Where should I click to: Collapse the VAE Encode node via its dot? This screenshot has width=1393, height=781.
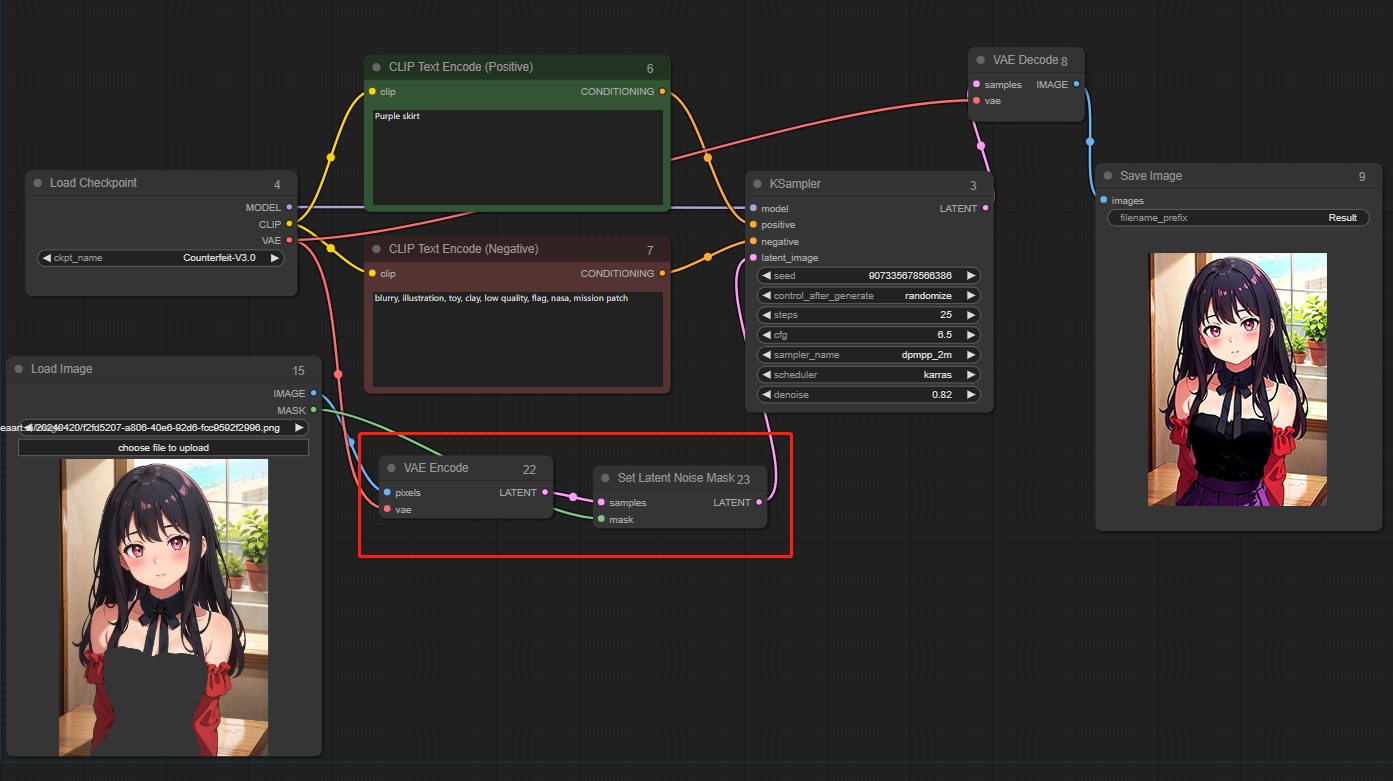coord(391,468)
